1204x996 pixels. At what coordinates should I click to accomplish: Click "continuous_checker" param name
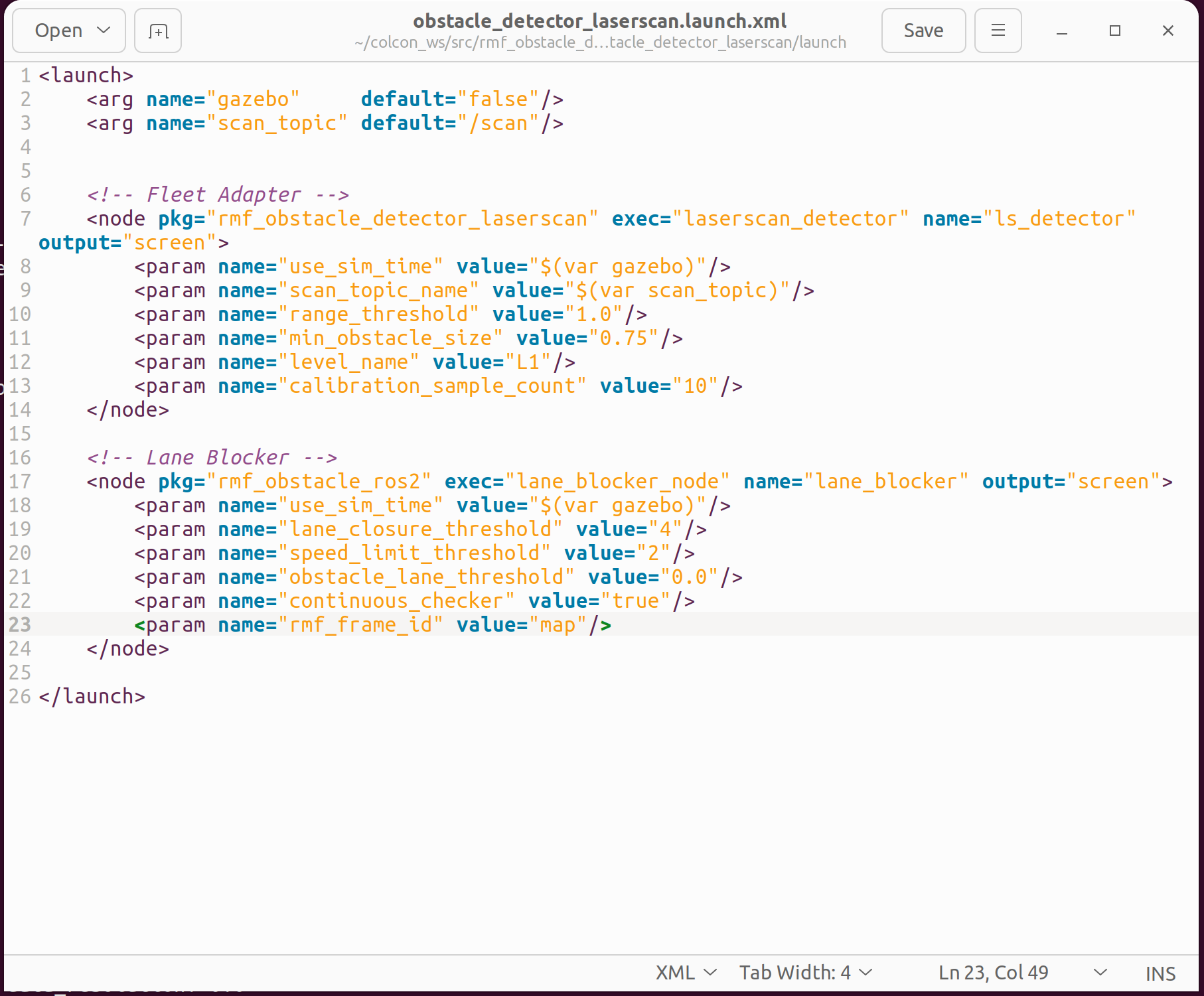click(x=396, y=601)
